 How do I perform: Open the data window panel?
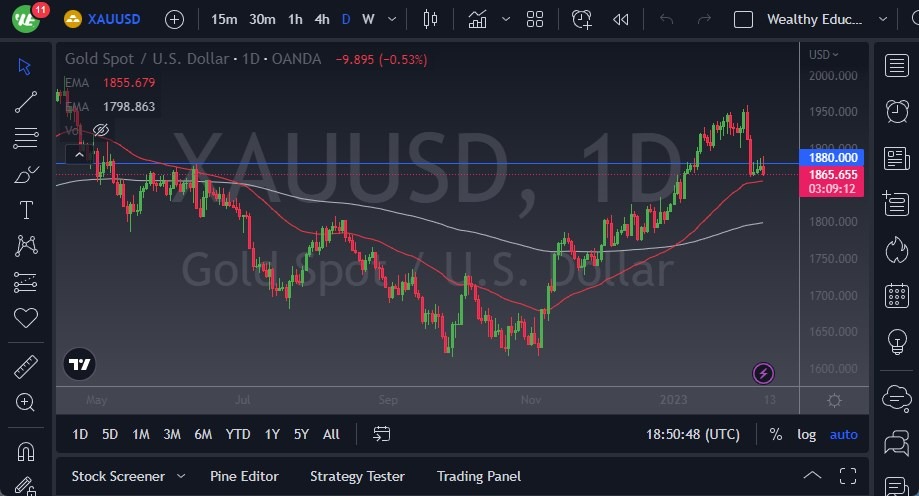click(x=897, y=204)
